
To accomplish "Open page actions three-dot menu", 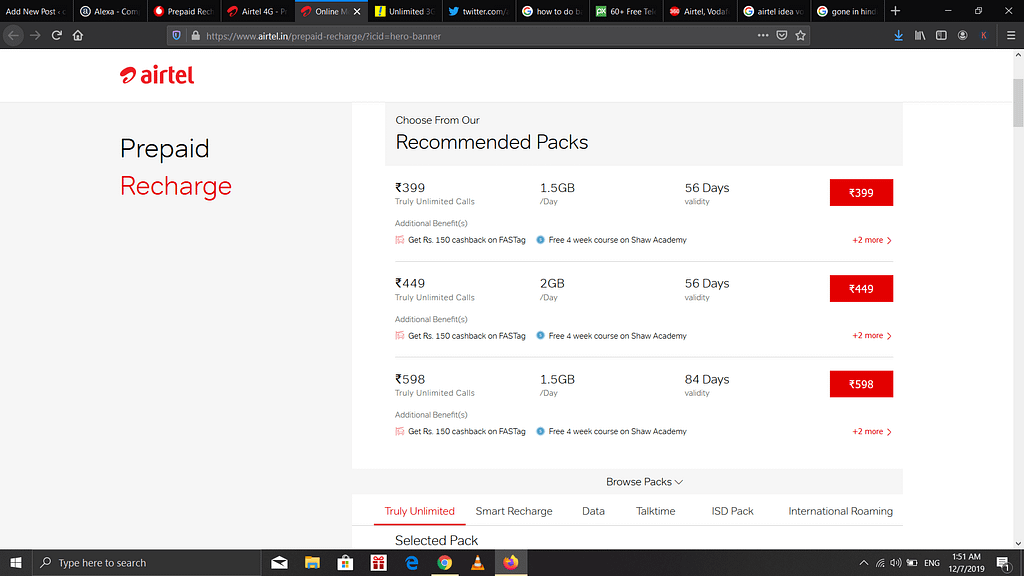I will [x=763, y=35].
